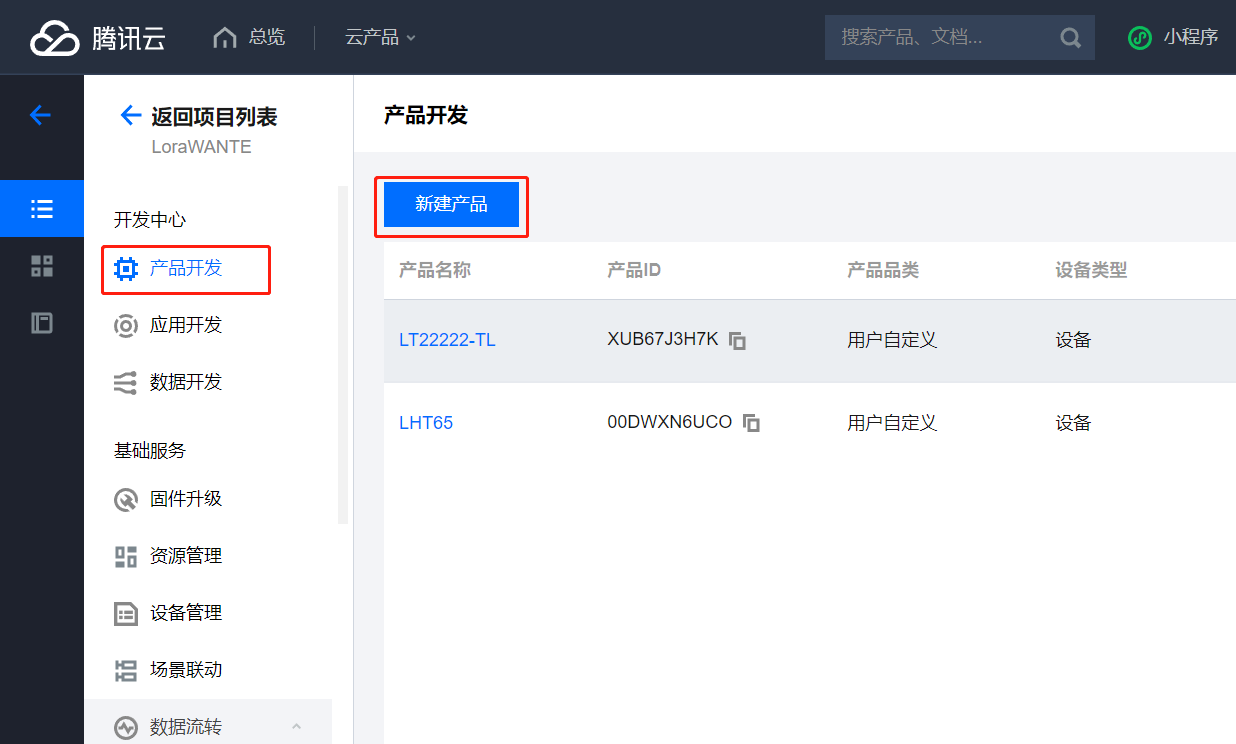1236x744 pixels.
Task: Click the 设备管理 icon
Action: tap(125, 614)
